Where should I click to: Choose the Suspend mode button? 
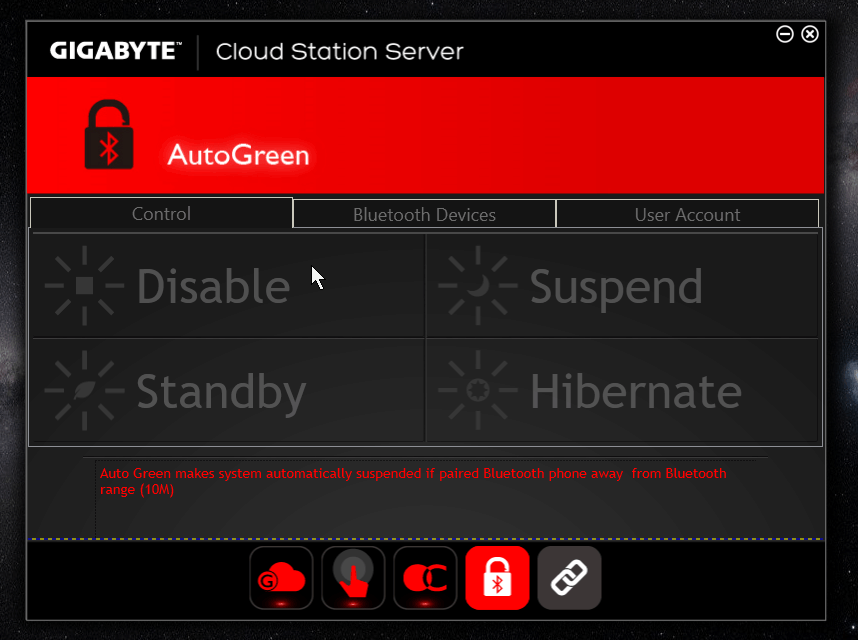[622, 286]
